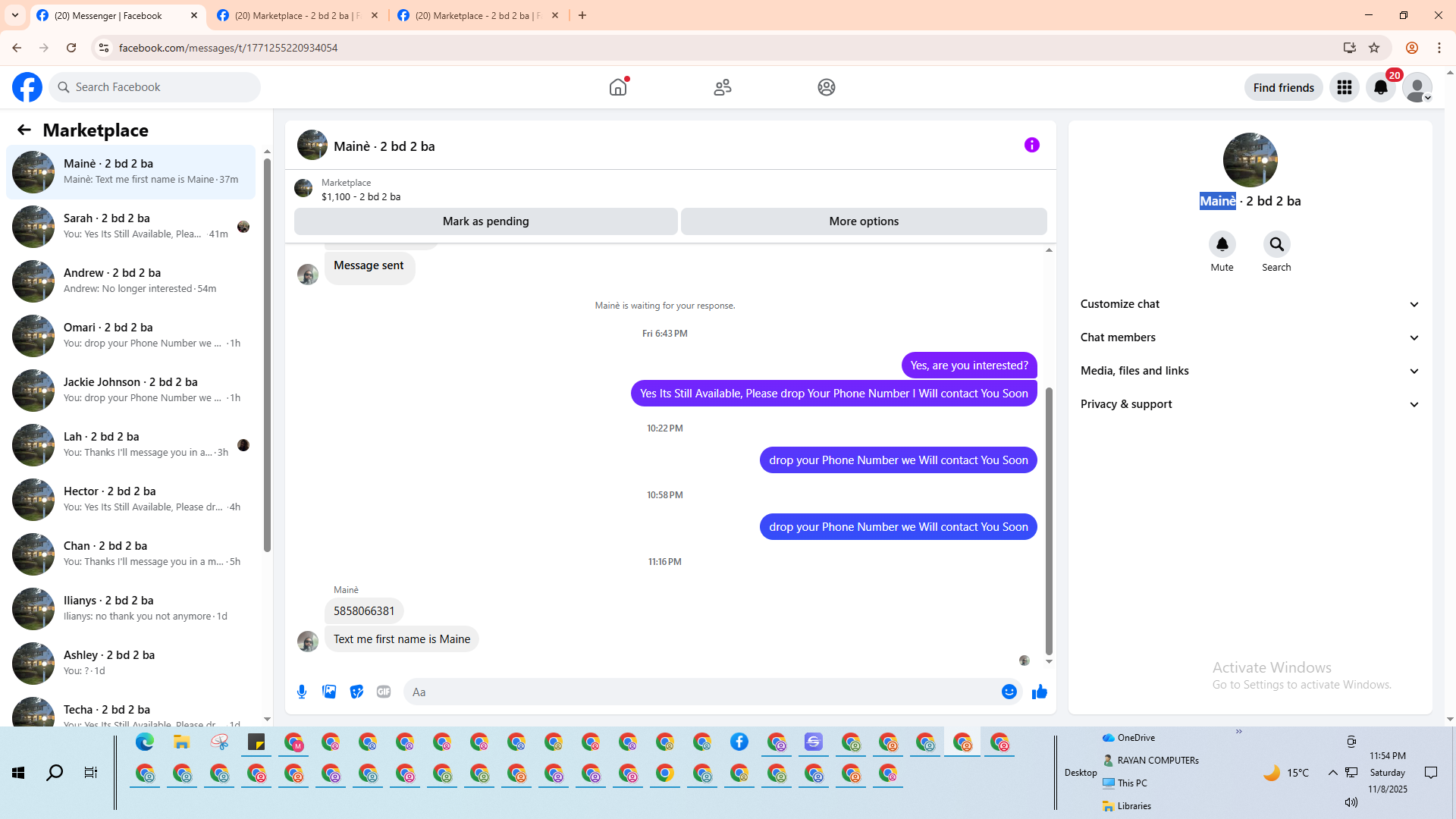Screen dimensions: 1456x819
Task: Click Mark as pending button
Action: click(485, 221)
